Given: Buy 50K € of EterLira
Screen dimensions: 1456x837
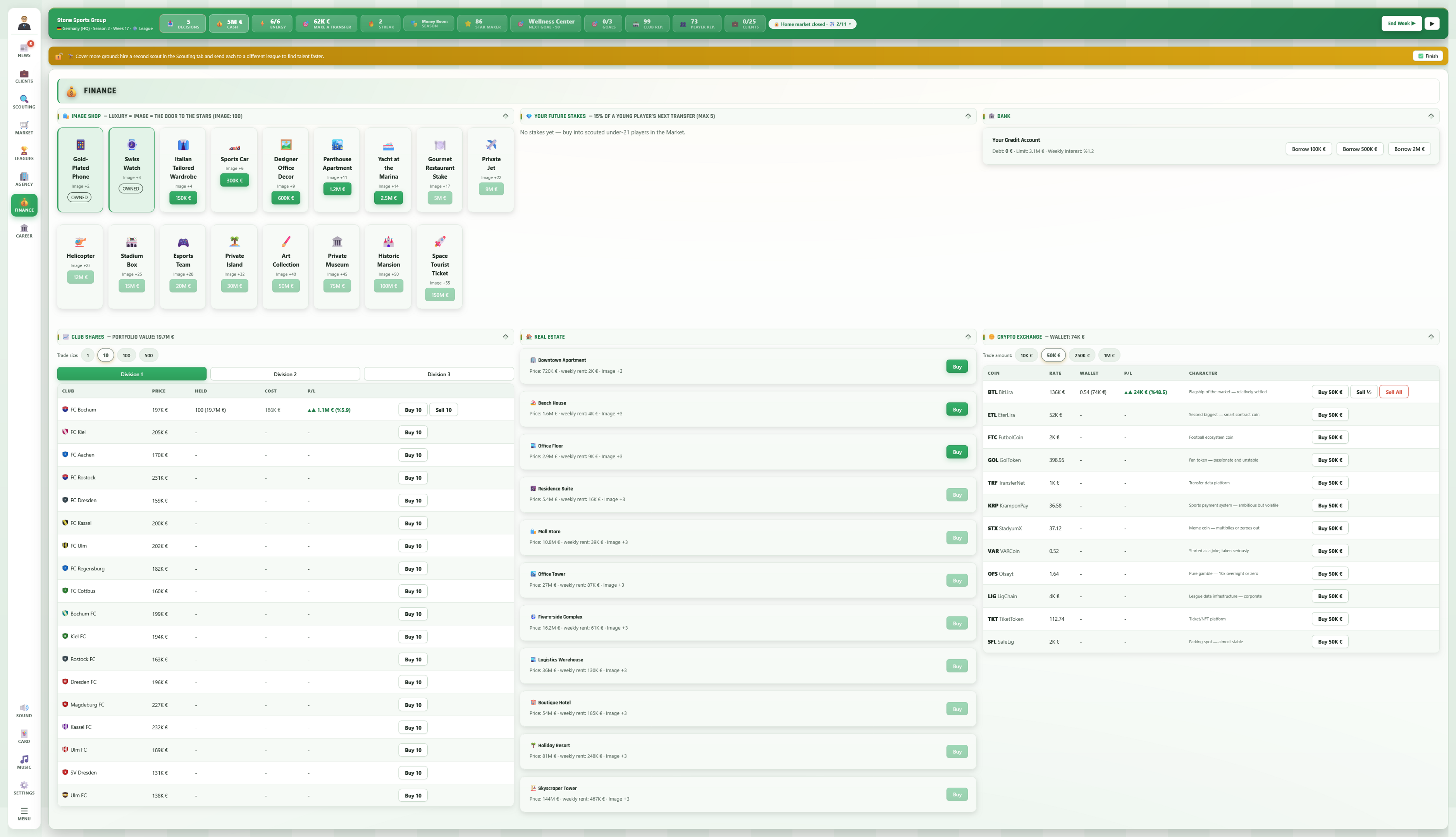Looking at the screenshot, I should [1330, 415].
